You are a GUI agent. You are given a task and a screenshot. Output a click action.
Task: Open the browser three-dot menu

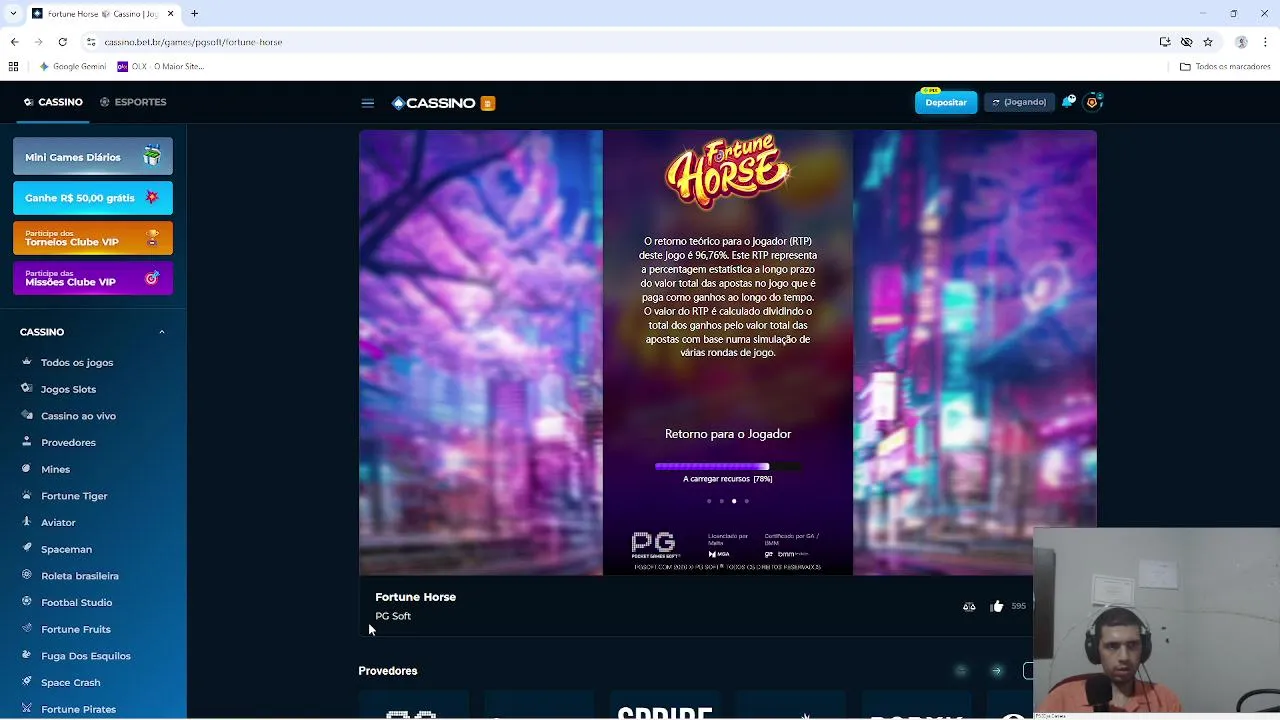(x=1266, y=42)
